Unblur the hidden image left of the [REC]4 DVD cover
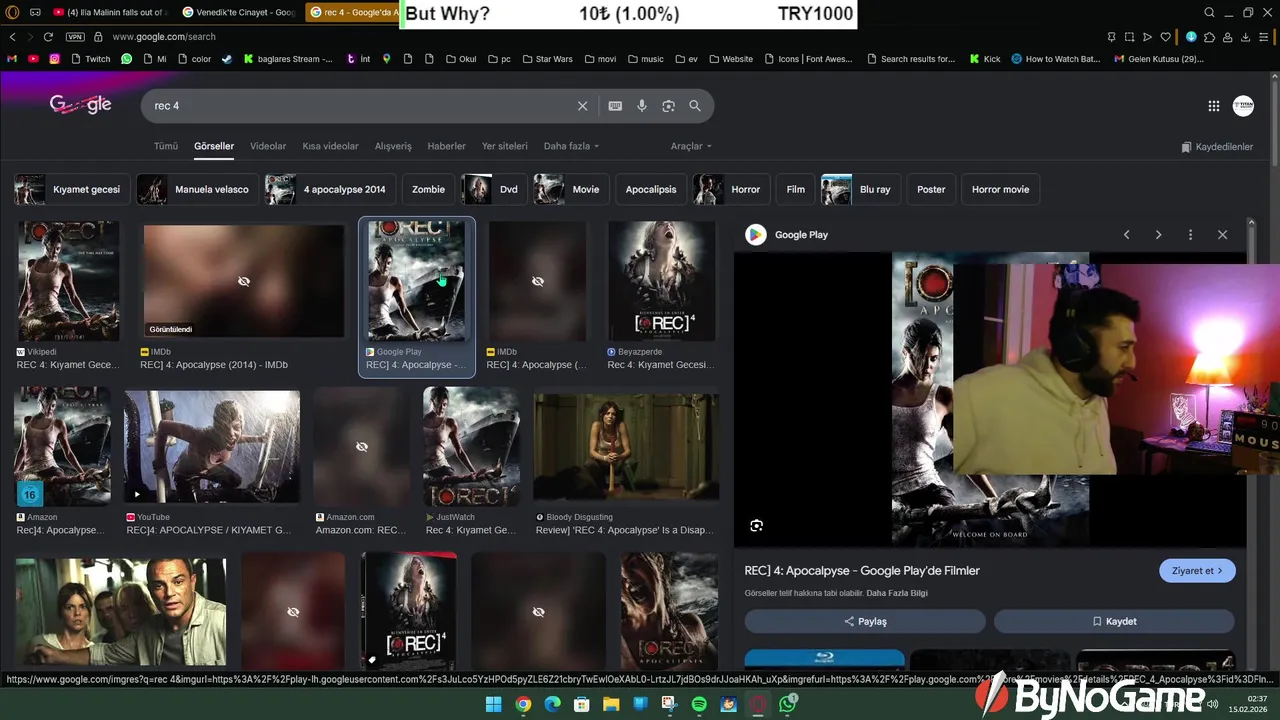 tap(293, 611)
